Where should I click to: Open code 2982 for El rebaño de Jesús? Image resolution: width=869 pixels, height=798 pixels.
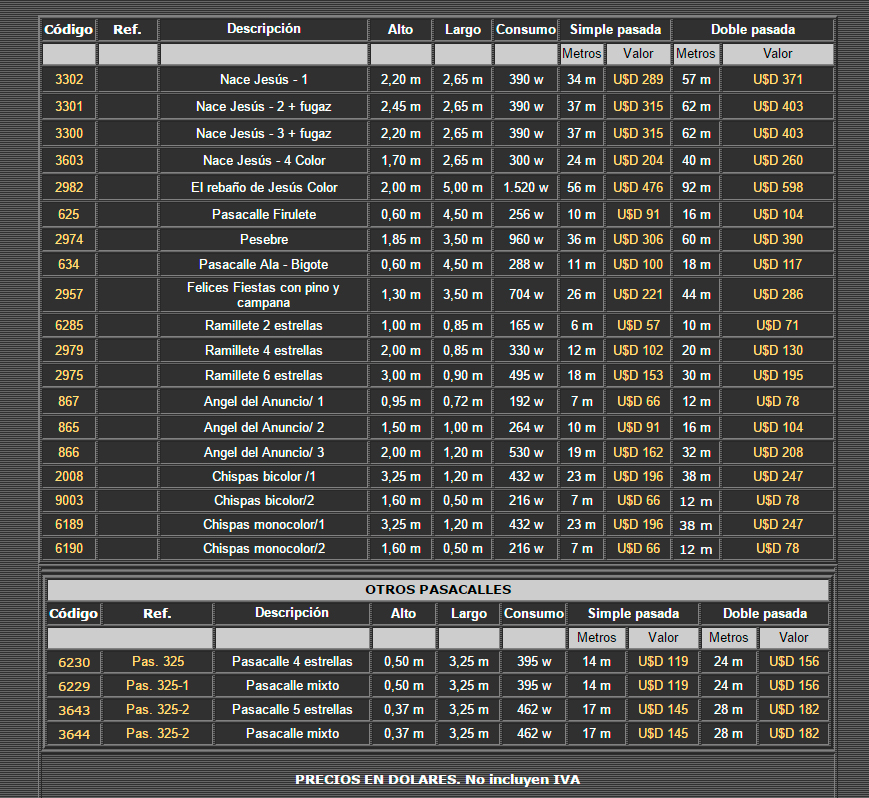click(x=69, y=187)
